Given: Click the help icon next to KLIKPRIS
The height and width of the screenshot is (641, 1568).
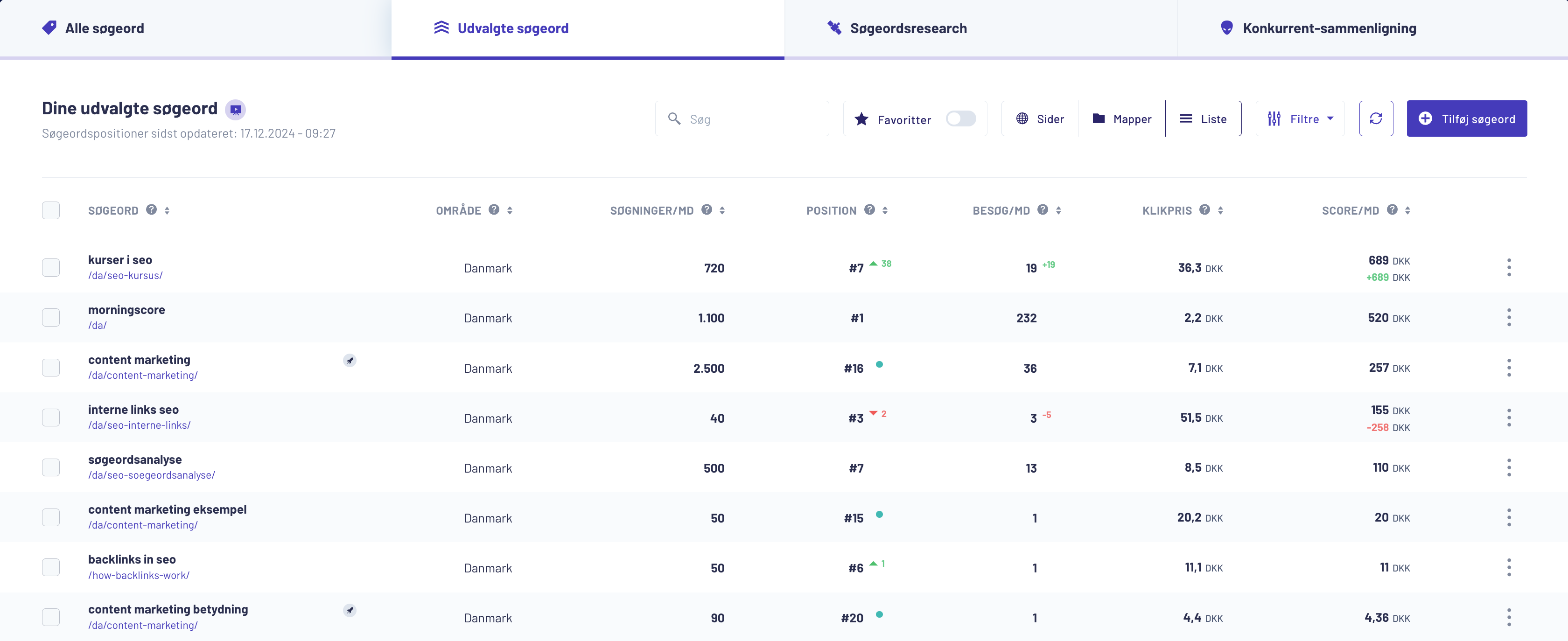Looking at the screenshot, I should pos(1204,209).
